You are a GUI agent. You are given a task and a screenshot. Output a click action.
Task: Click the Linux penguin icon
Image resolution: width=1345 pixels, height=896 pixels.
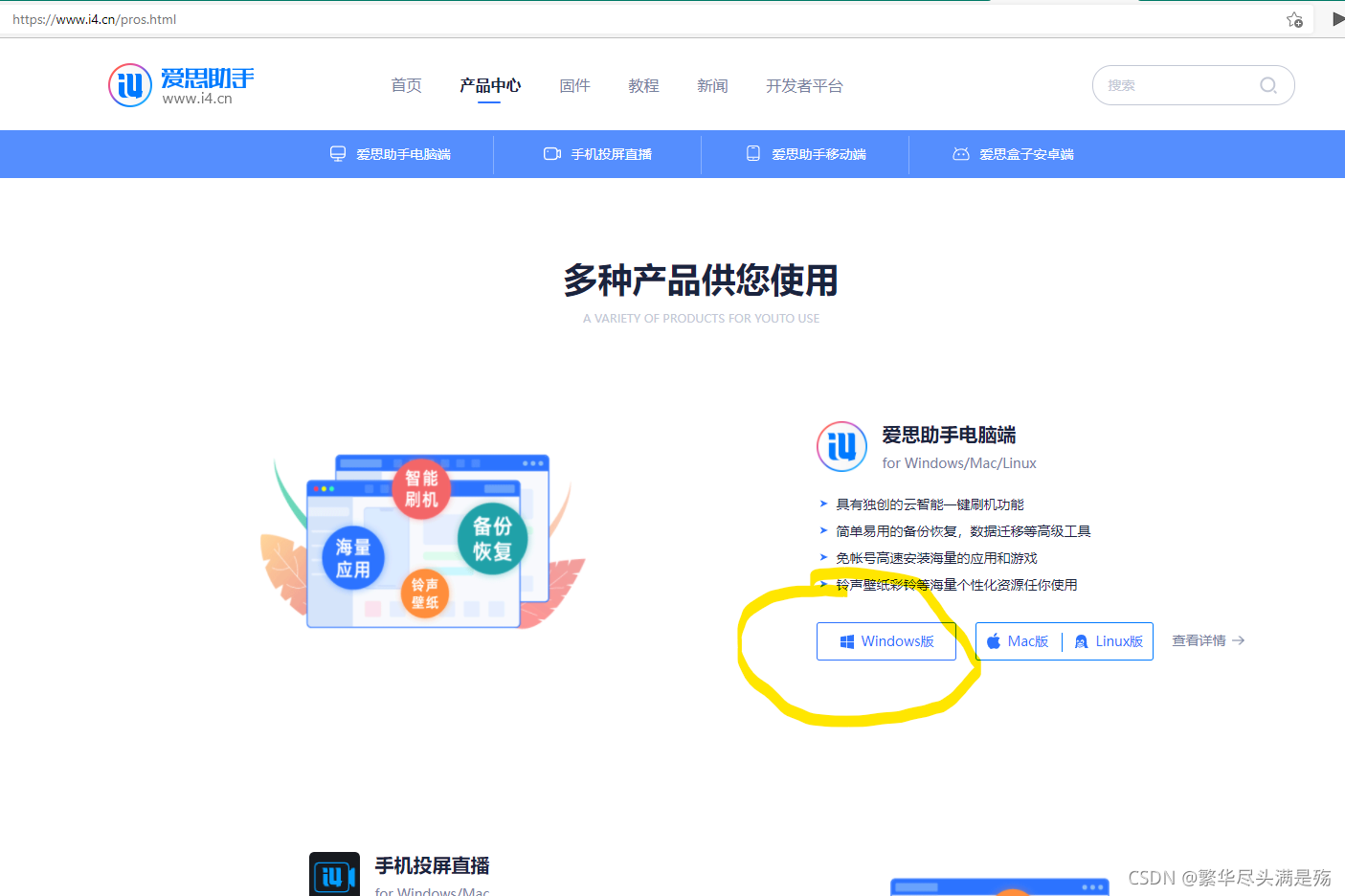click(x=1081, y=641)
